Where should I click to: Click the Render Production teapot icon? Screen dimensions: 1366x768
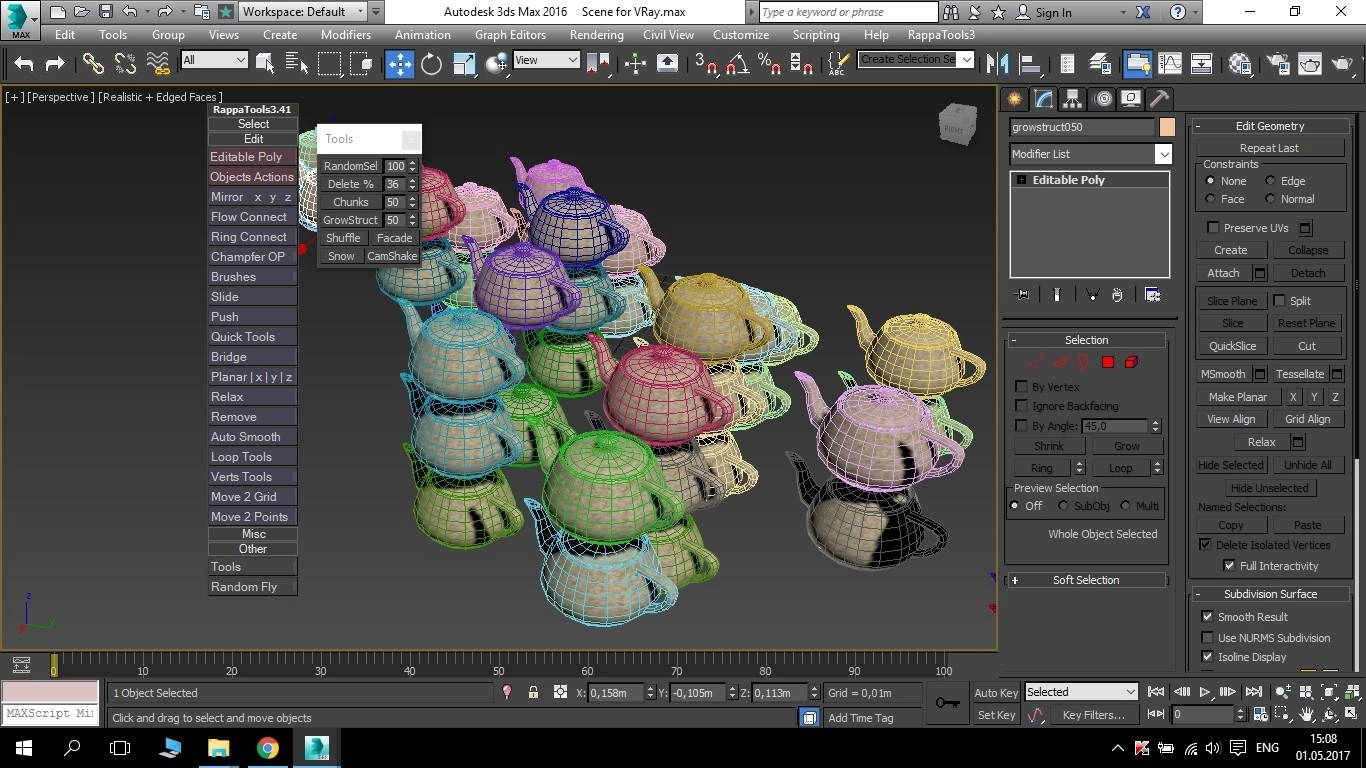tap(1342, 63)
